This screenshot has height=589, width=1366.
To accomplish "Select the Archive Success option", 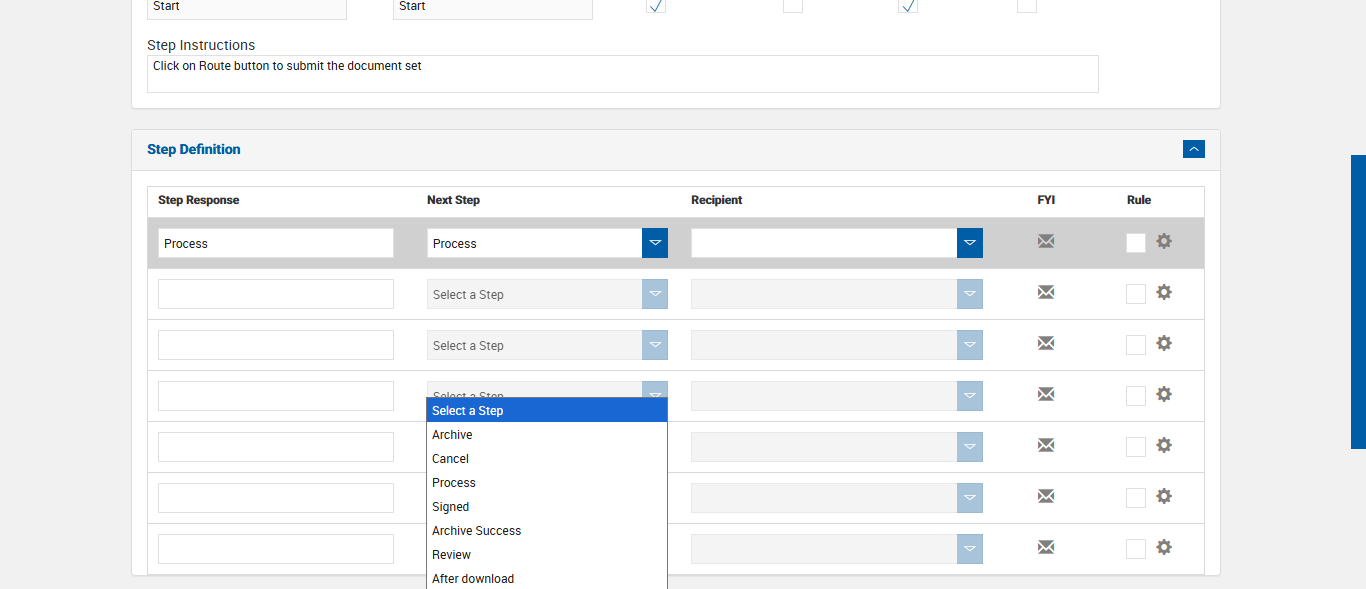I will [477, 531].
